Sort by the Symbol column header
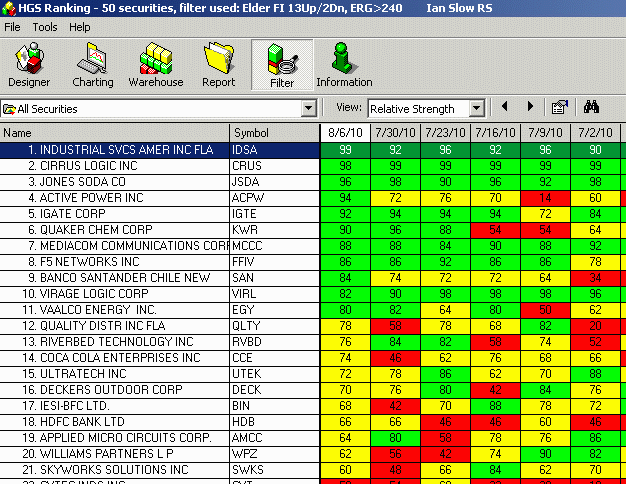Image resolution: width=626 pixels, height=484 pixels. [x=275, y=133]
